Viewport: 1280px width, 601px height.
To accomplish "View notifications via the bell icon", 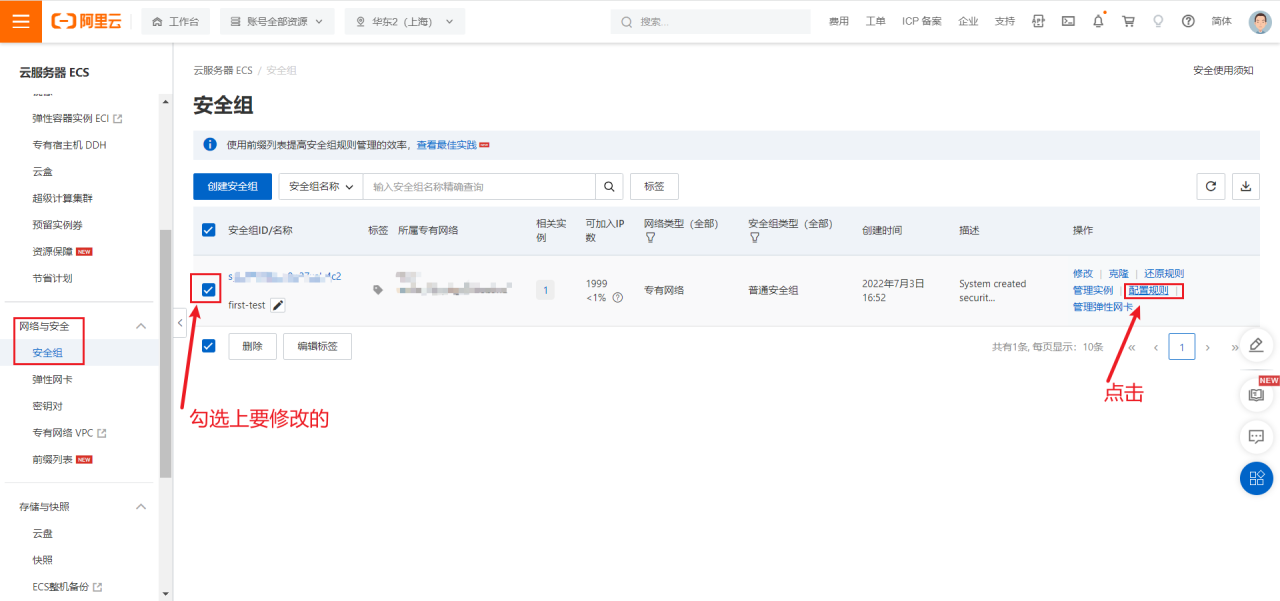I will 1097,20.
